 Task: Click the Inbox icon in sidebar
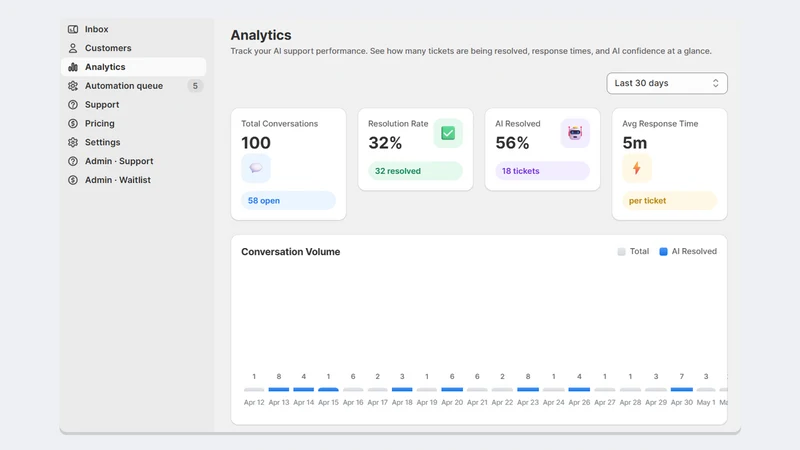click(73, 29)
